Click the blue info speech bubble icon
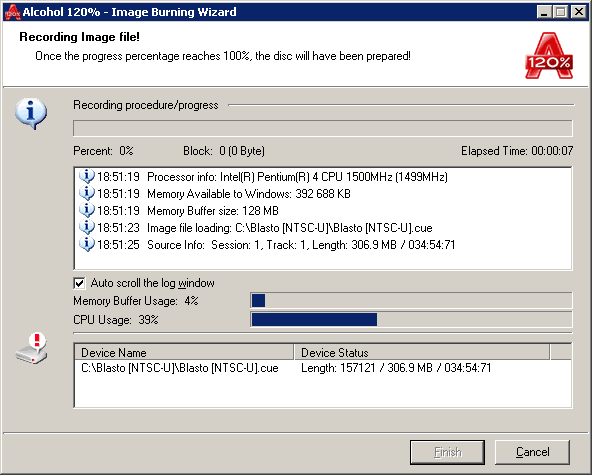The image size is (592, 475). coord(31,114)
